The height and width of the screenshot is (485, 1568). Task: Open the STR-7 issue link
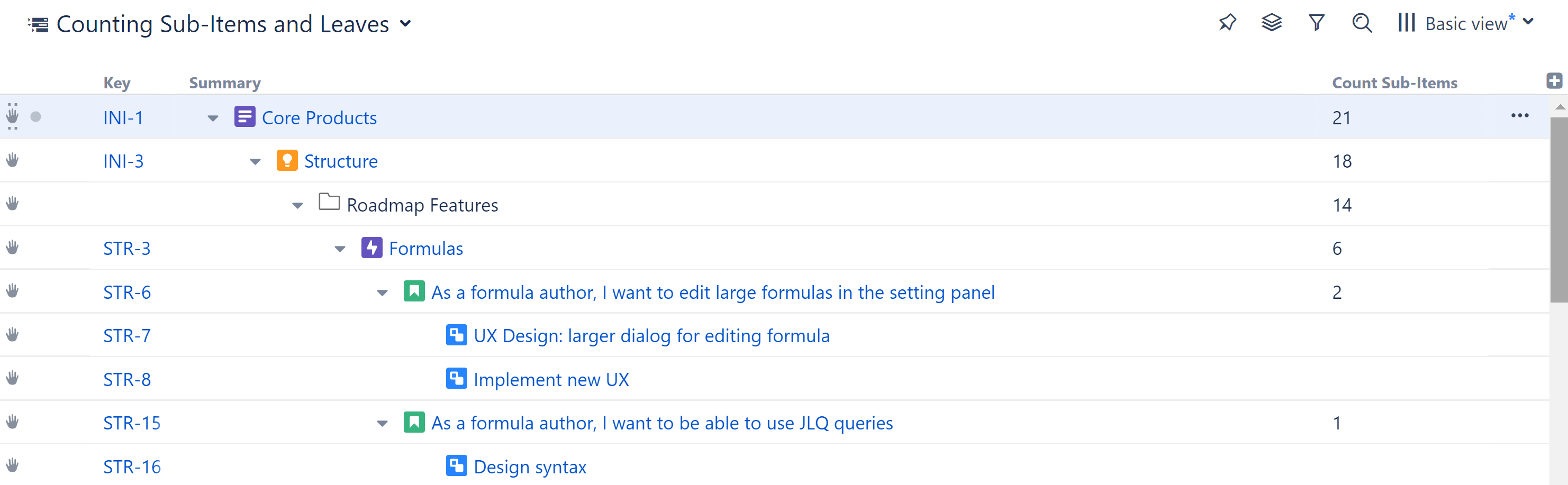(x=126, y=335)
